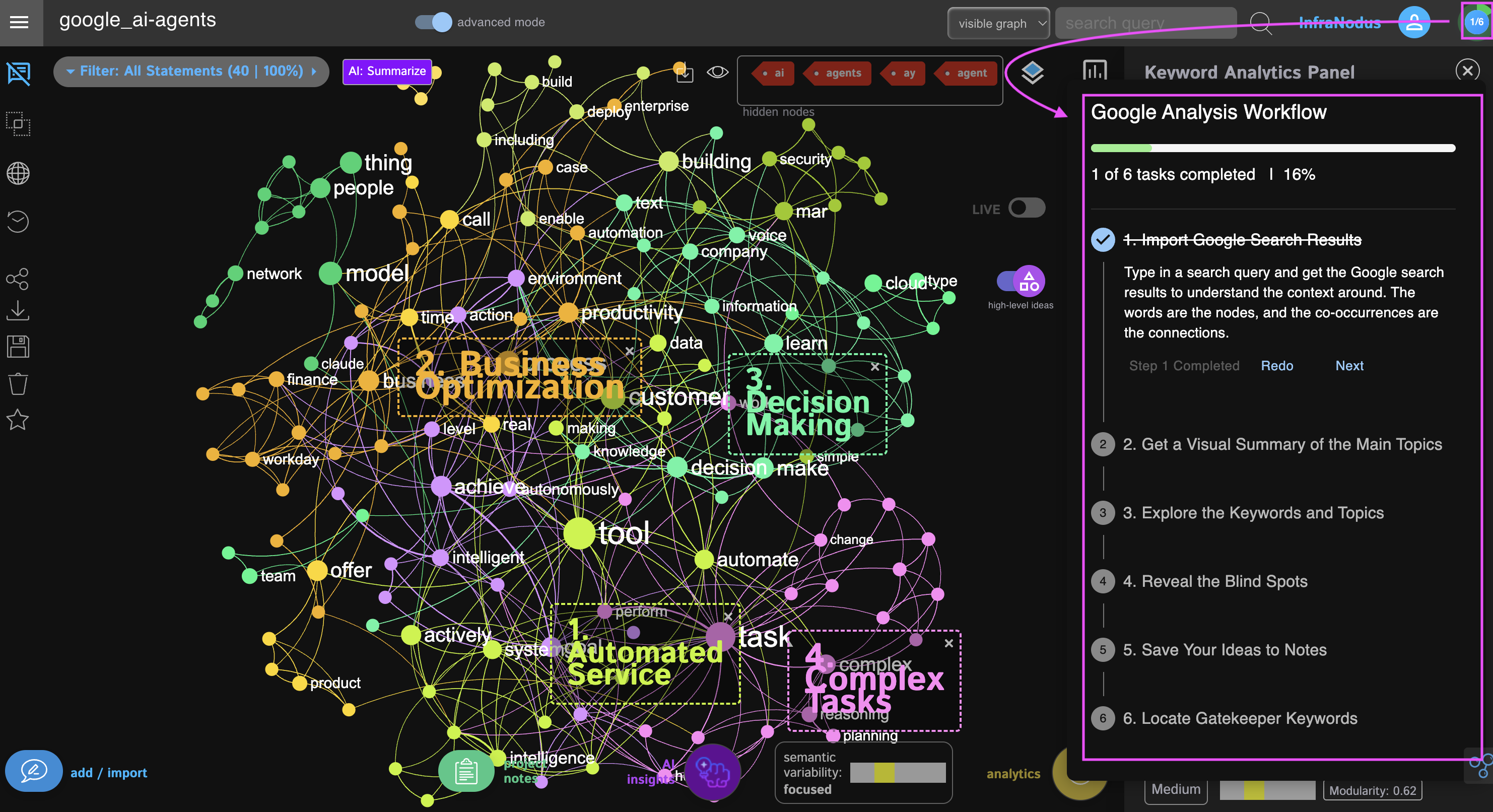Screen dimensions: 1493x812
Task: Click the add / import chat button
Action: pos(34,771)
